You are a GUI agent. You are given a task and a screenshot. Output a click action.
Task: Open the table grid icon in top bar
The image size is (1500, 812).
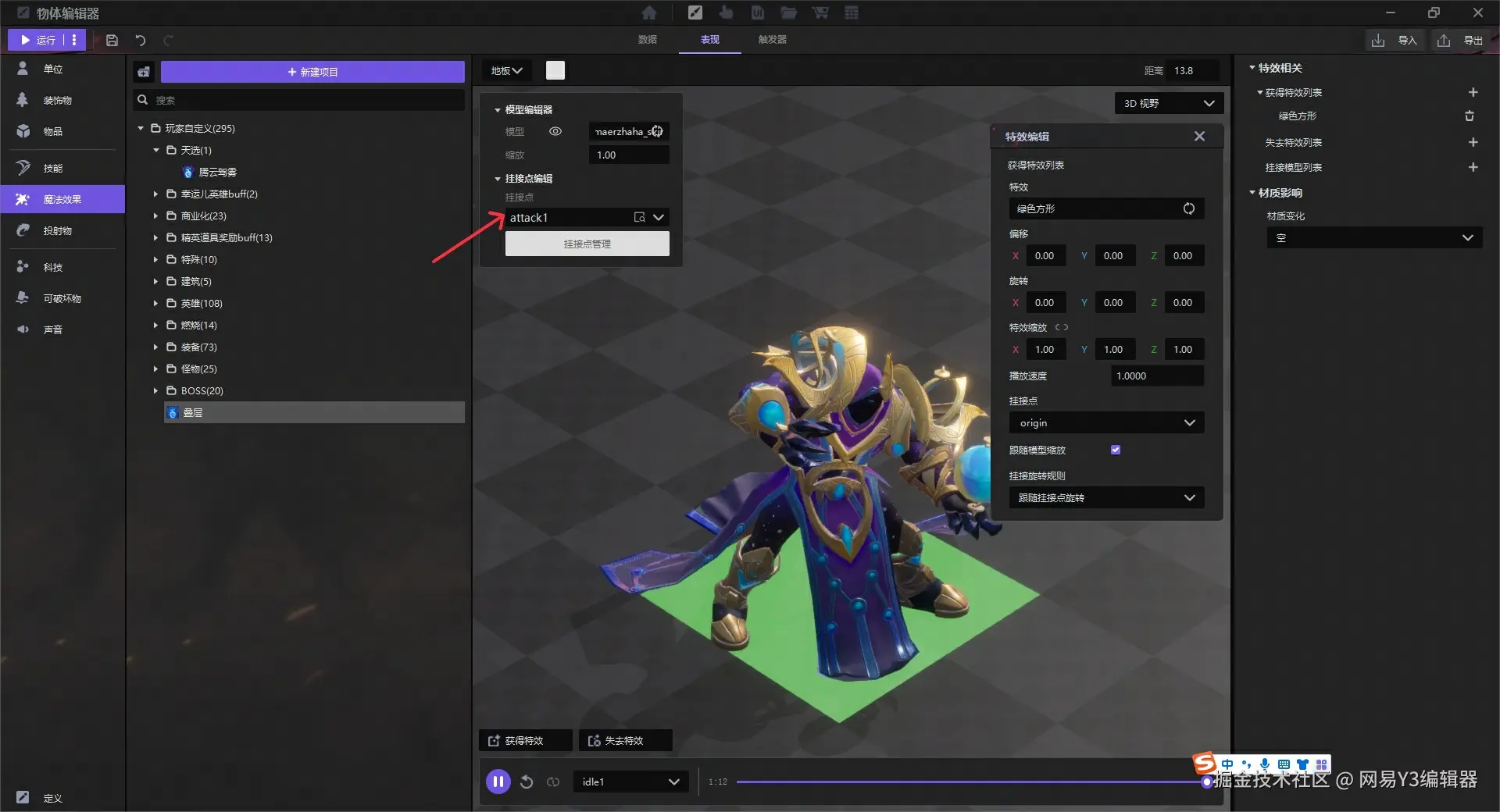point(852,12)
